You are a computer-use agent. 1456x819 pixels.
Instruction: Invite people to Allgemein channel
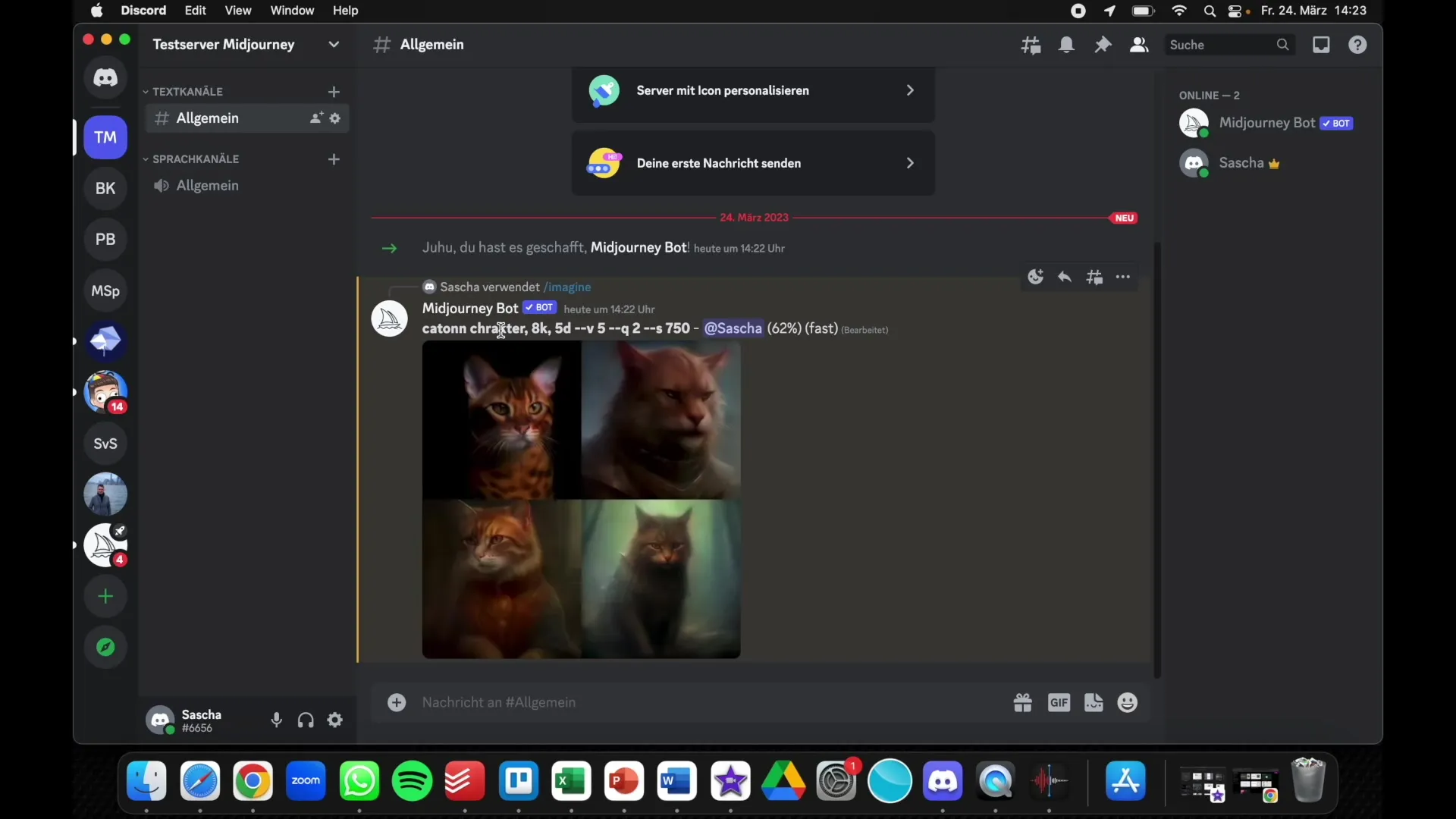click(x=316, y=118)
